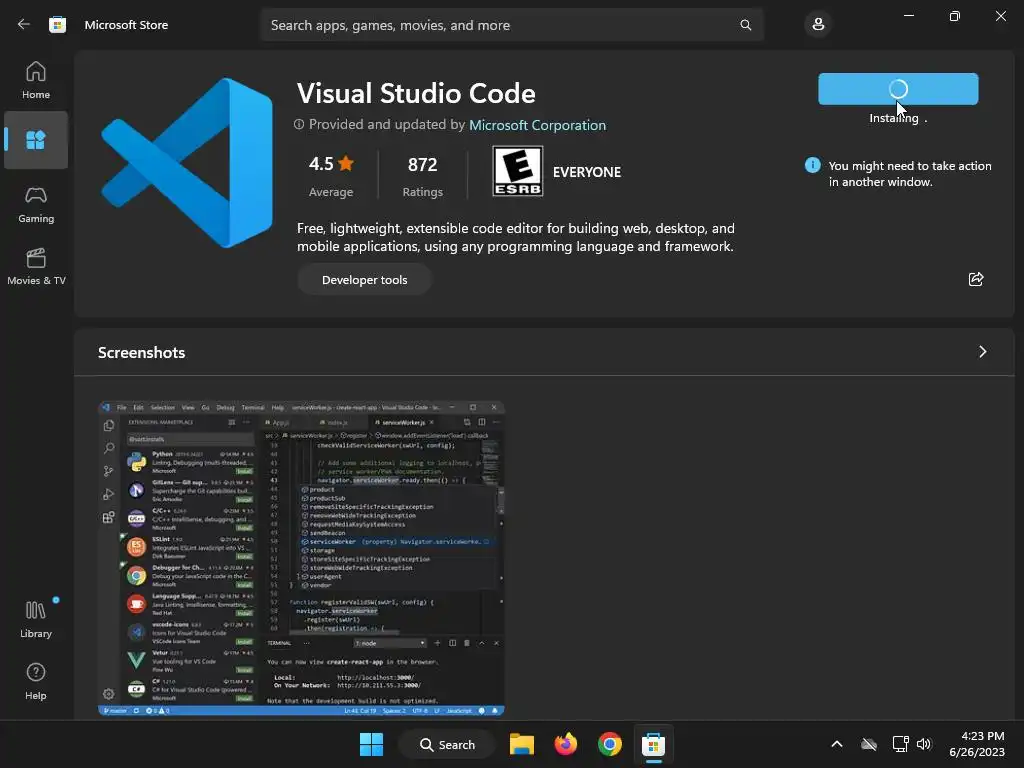Show hidden system tray icons
Image resolution: width=1024 pixels, height=768 pixels.
(x=837, y=744)
